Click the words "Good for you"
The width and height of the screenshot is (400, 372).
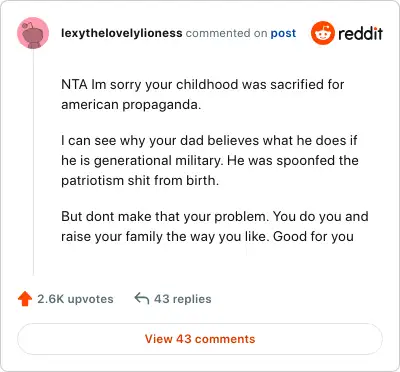(313, 236)
